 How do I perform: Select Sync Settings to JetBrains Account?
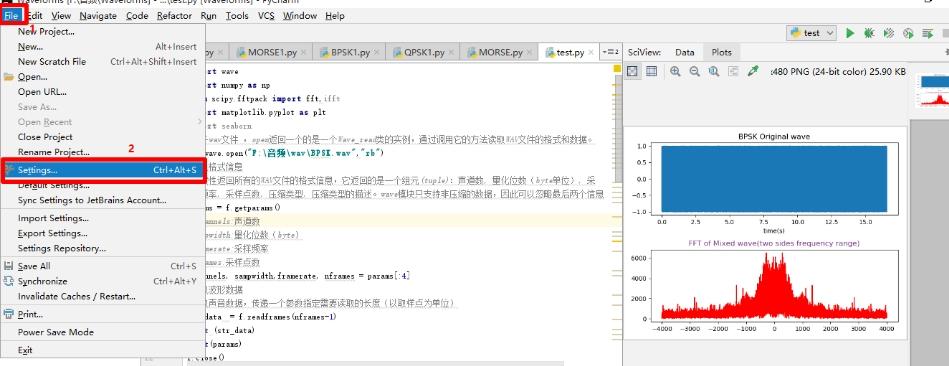[x=102, y=200]
